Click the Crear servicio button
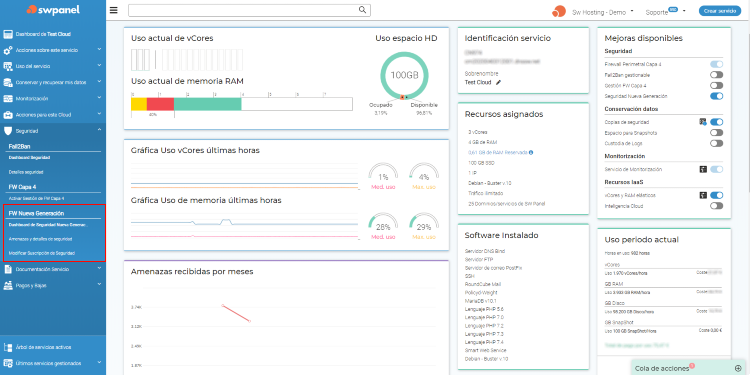 (x=720, y=11)
